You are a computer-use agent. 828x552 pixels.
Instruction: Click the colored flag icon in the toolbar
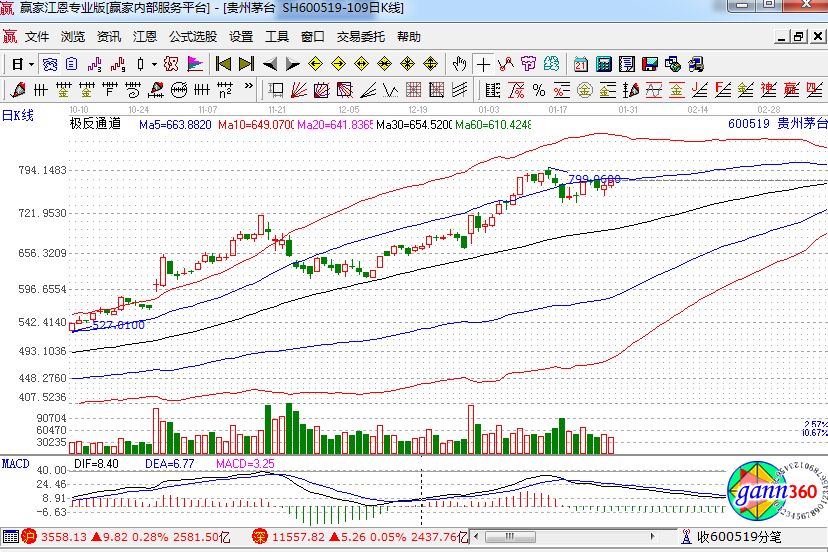pyautogui.click(x=194, y=64)
